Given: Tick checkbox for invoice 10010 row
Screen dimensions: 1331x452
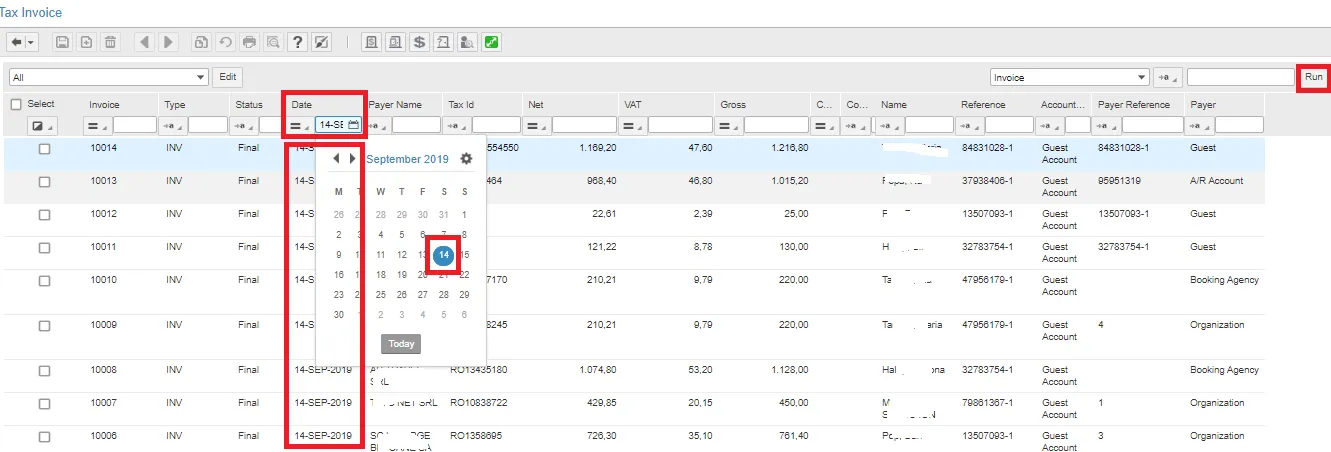Looking at the screenshot, I should tap(44, 281).
